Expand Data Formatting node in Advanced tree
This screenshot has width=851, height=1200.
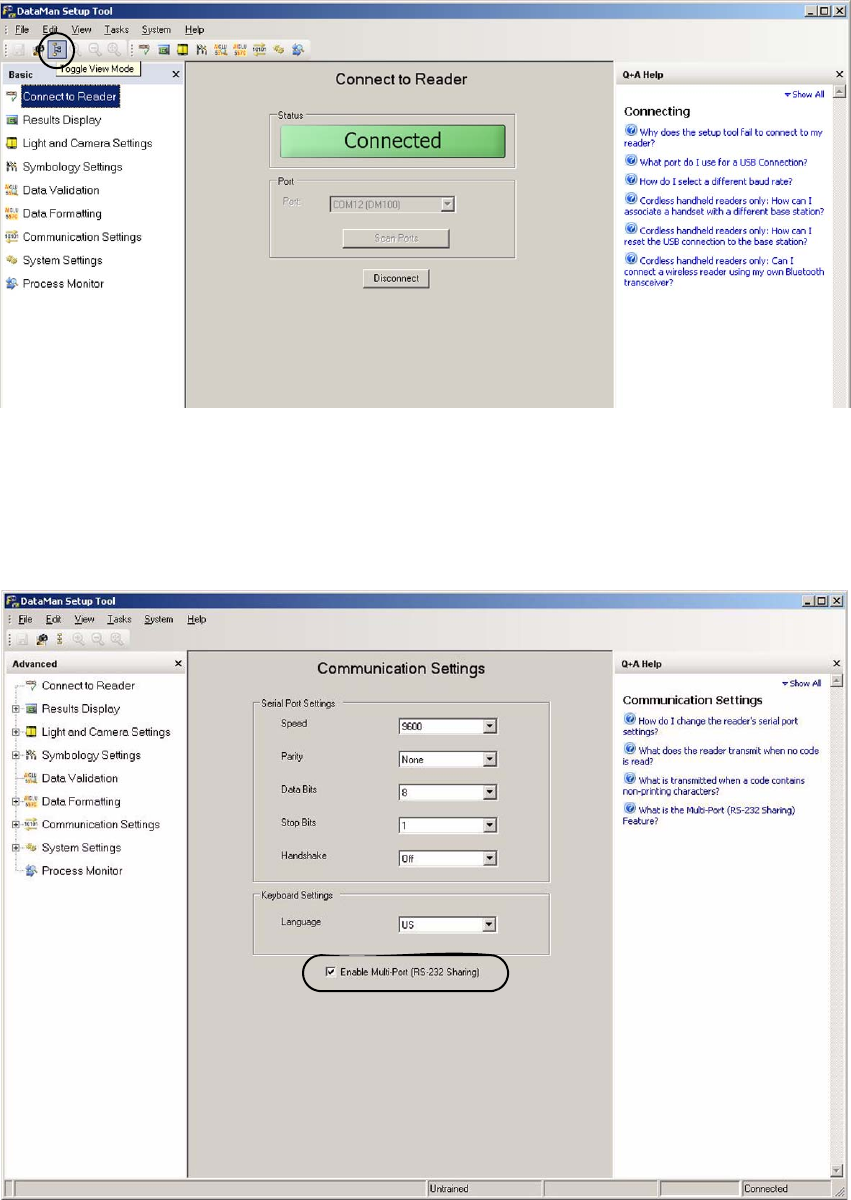16,801
